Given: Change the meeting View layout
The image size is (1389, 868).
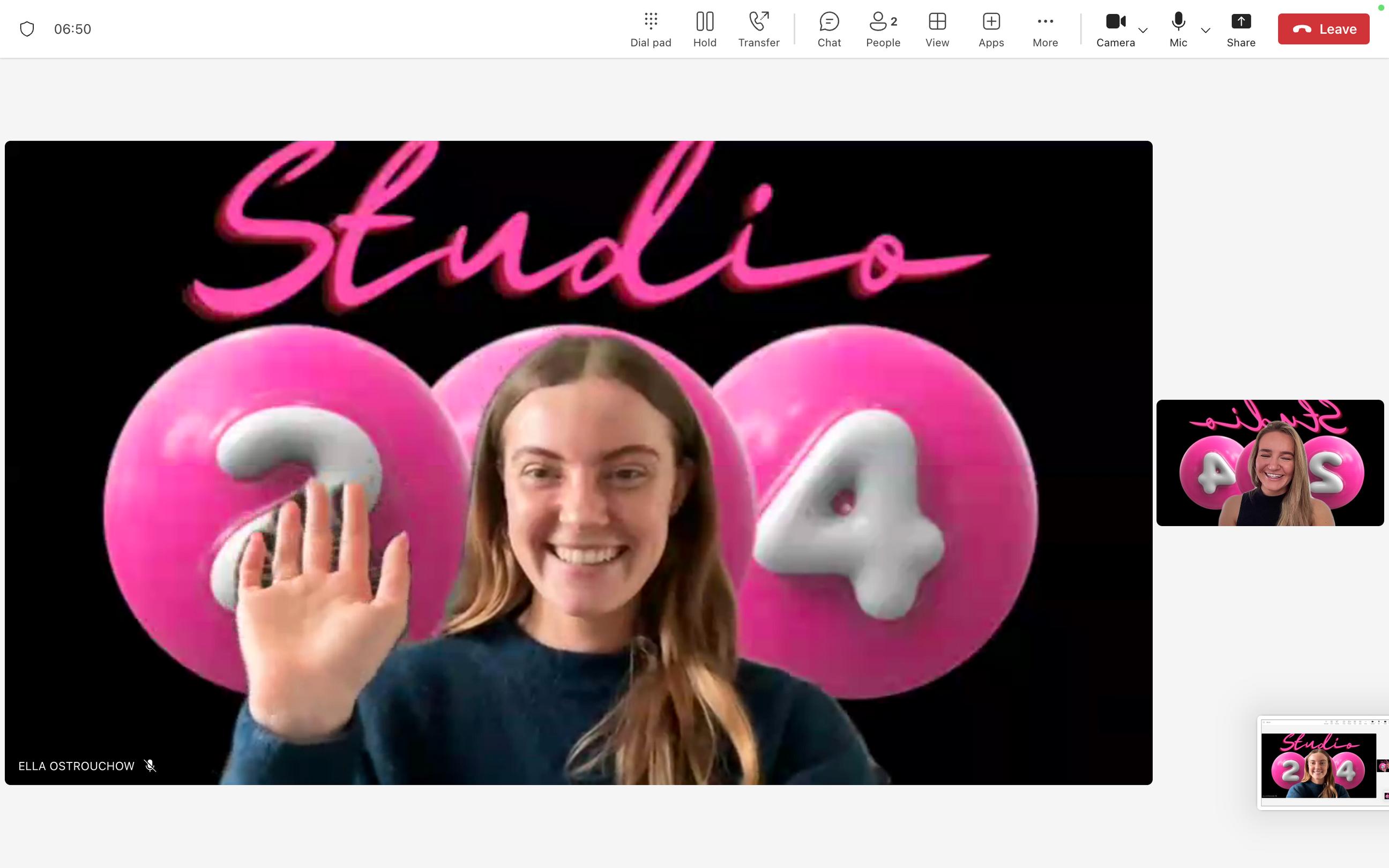Looking at the screenshot, I should pyautogui.click(x=937, y=29).
